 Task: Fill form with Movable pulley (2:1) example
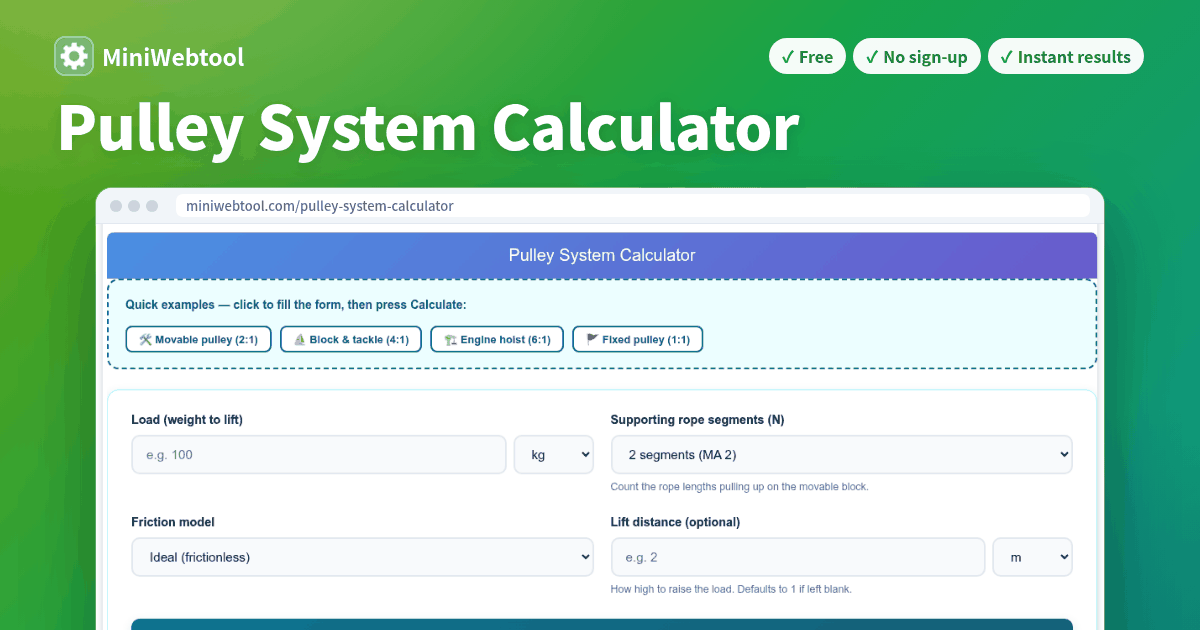(198, 340)
